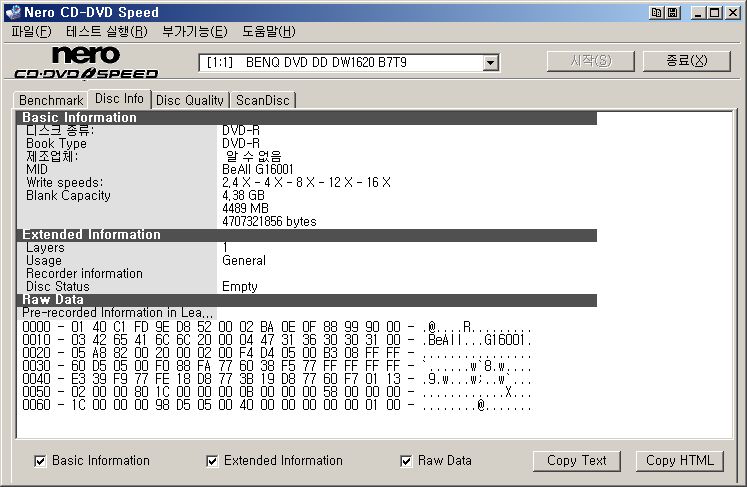Click the raw data row 0050

coord(276,392)
